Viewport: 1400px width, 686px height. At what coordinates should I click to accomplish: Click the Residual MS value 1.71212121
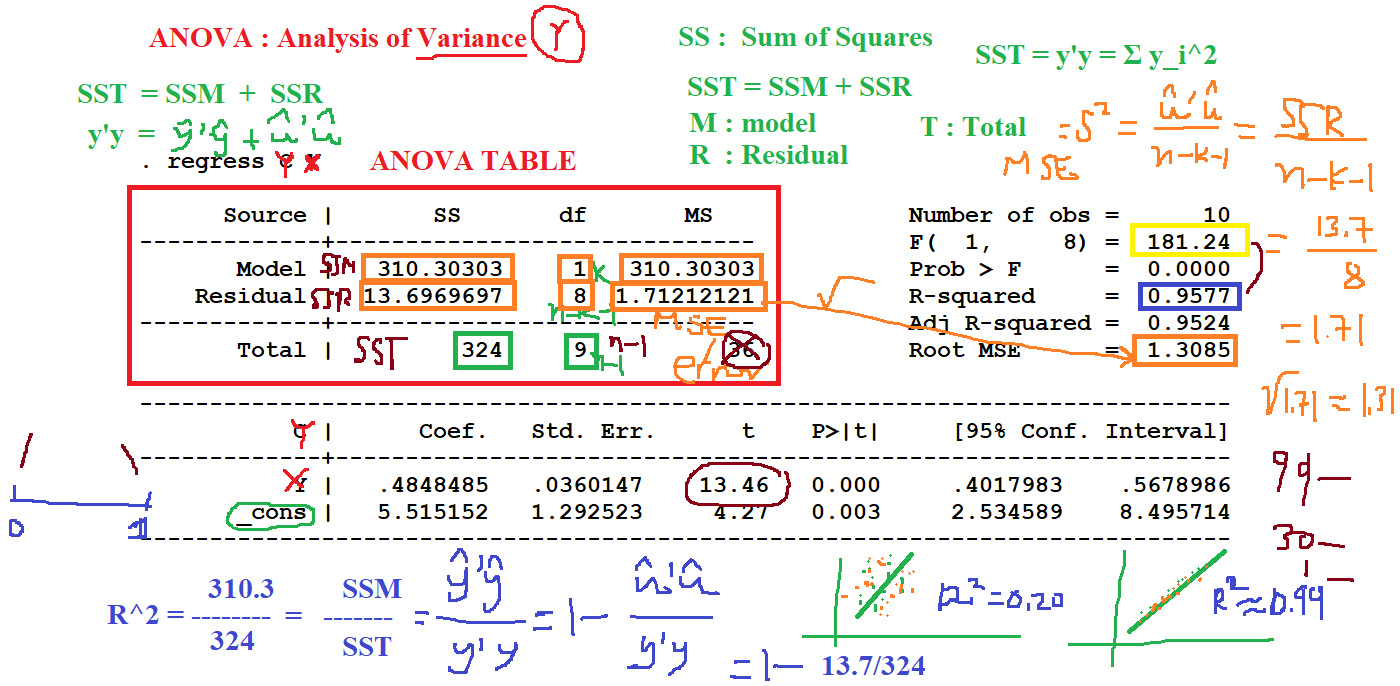688,297
